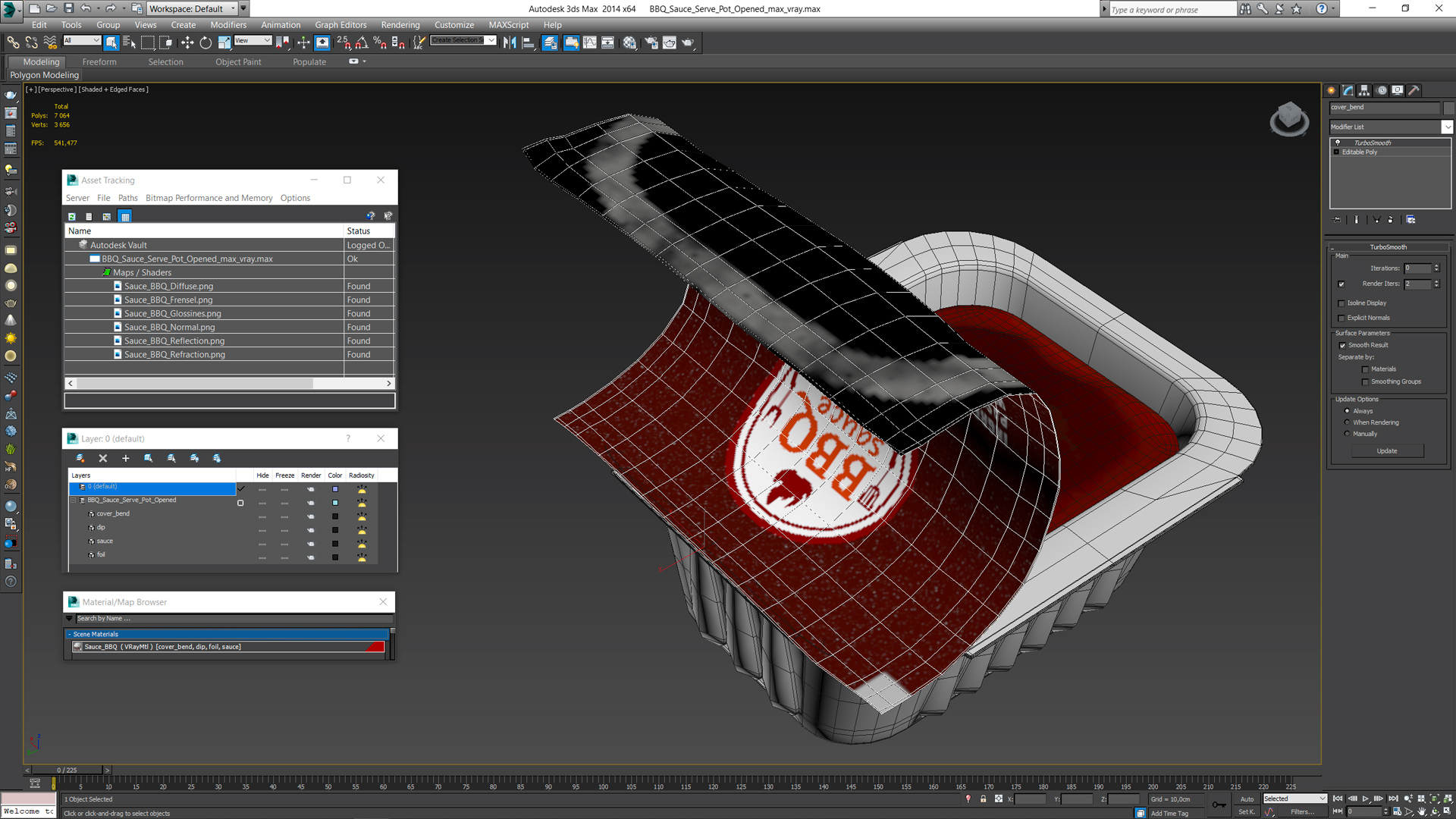This screenshot has height=819, width=1456.
Task: Click Add Selected Objects plus icon in Layer dialog
Action: pyautogui.click(x=126, y=458)
